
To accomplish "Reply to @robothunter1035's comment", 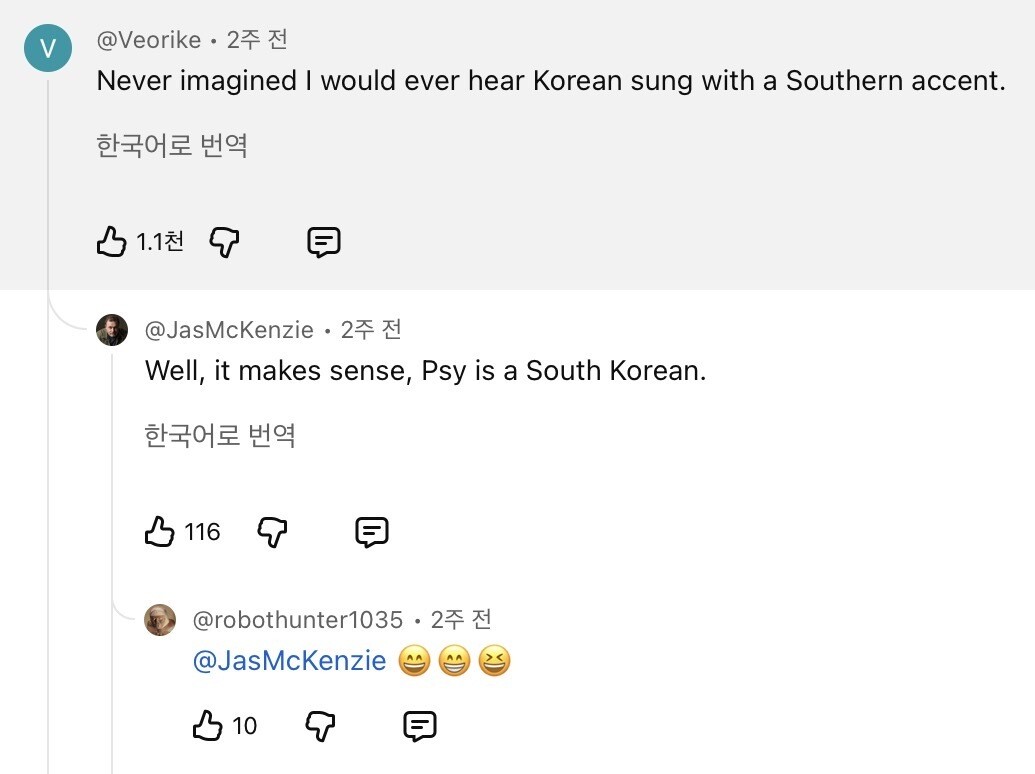I will [420, 726].
